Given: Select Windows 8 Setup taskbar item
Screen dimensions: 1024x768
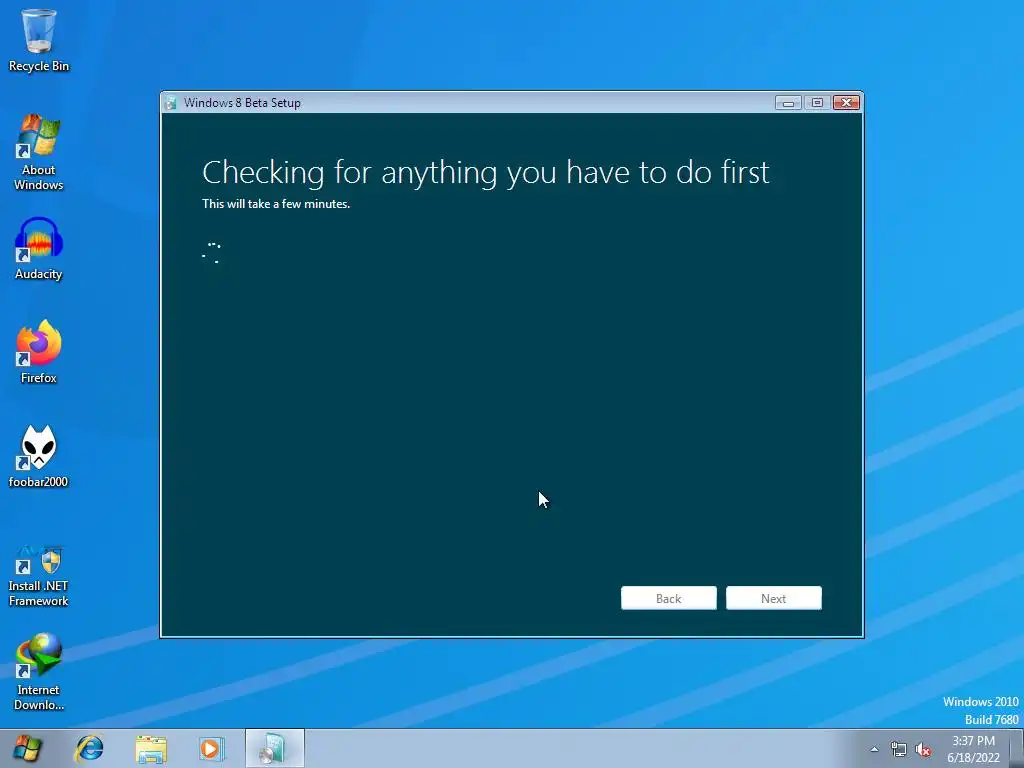Looking at the screenshot, I should tap(274, 748).
